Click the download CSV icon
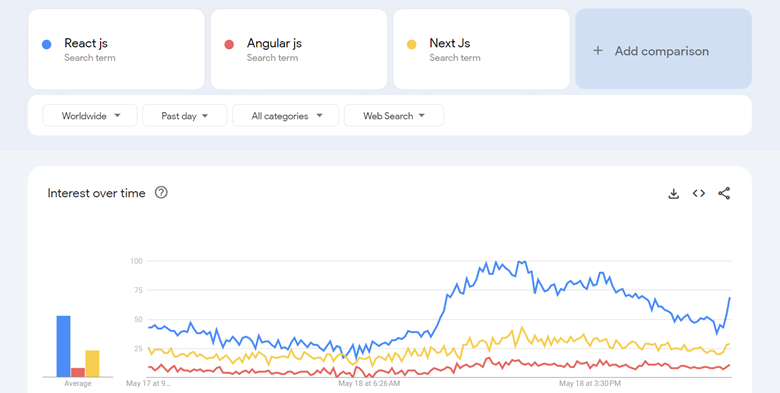This screenshot has width=780, height=393. [674, 194]
